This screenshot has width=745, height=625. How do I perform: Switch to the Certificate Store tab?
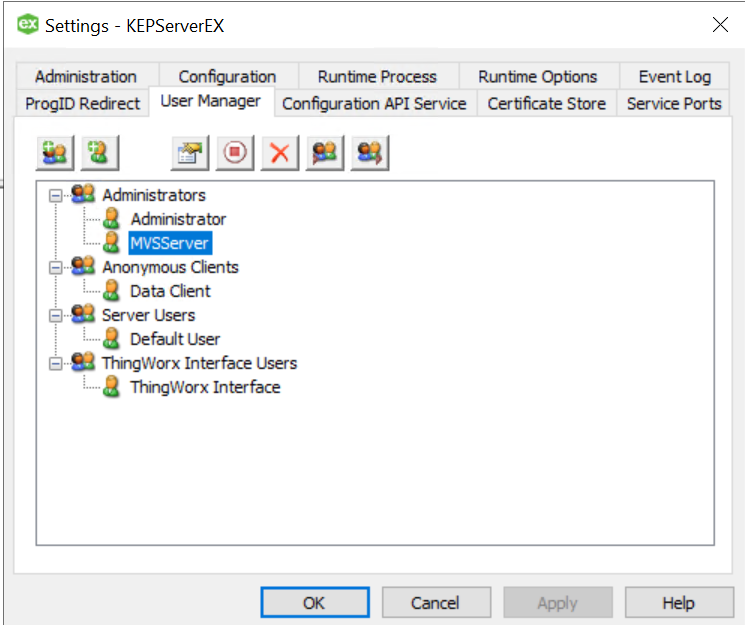(x=546, y=103)
